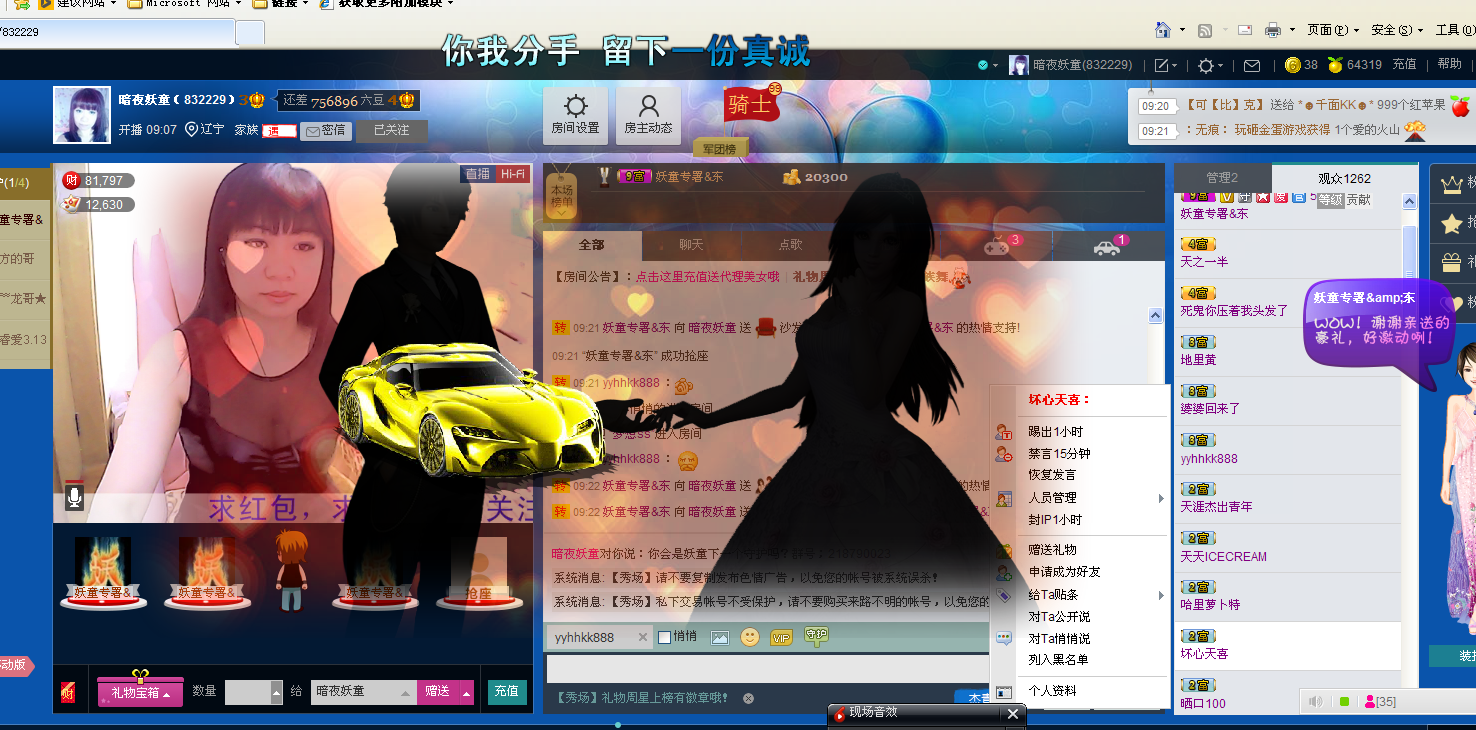
Task: Open edit note dropdown in top bar
Action: tap(1166, 65)
